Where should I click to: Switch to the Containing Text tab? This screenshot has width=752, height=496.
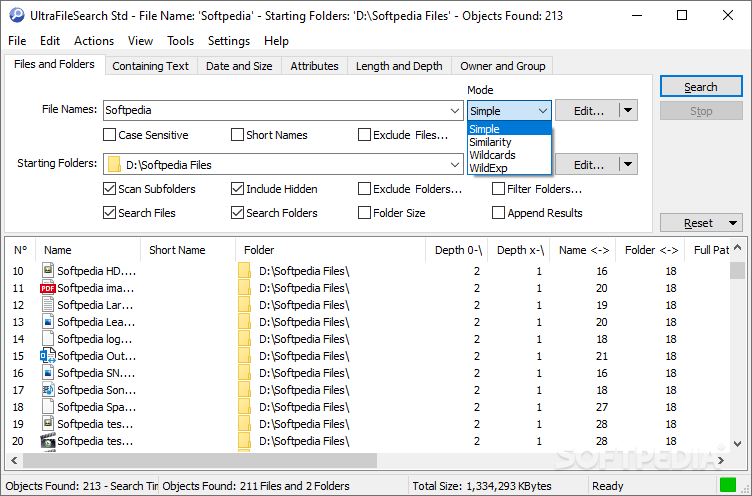151,66
